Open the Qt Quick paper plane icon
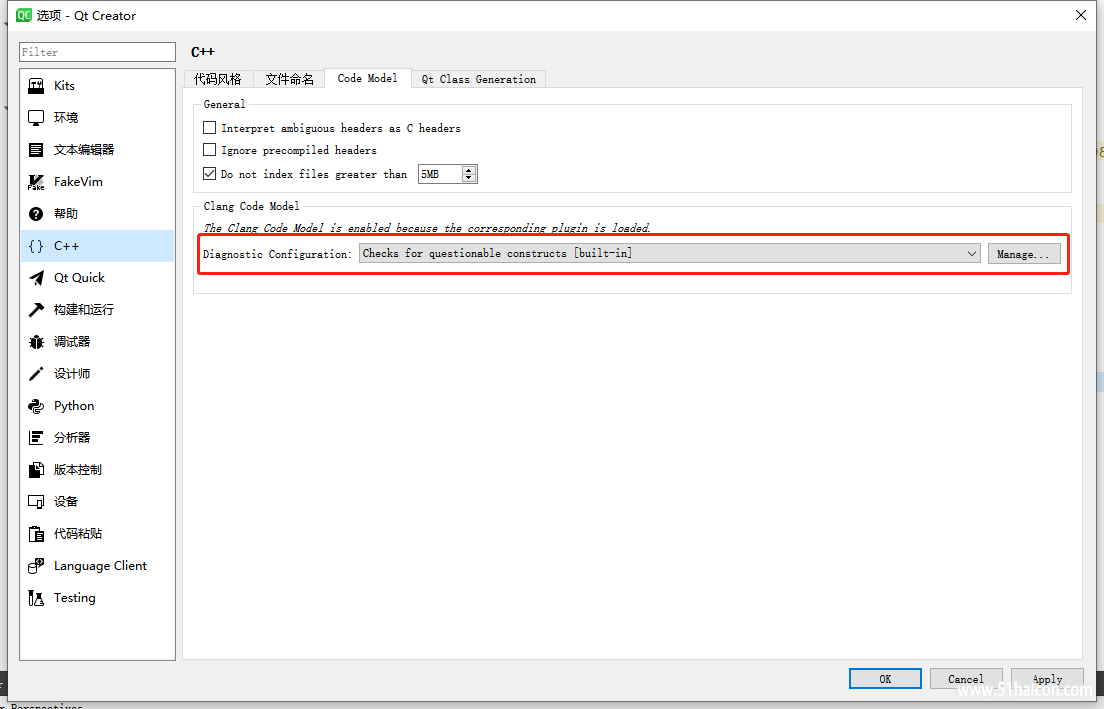 pyautogui.click(x=36, y=278)
